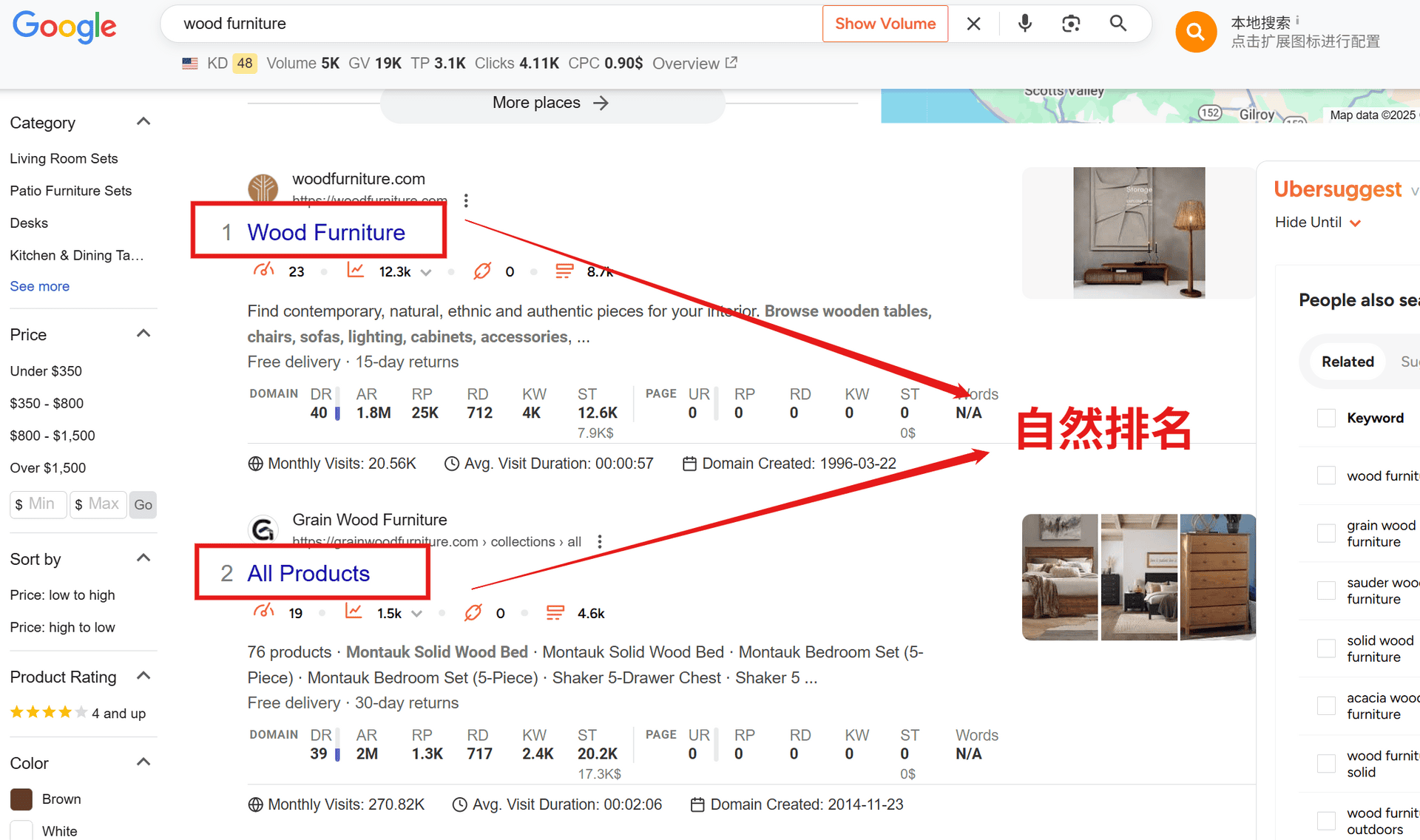Collapse the Sort by section
The height and width of the screenshot is (840, 1420).
pyautogui.click(x=143, y=558)
